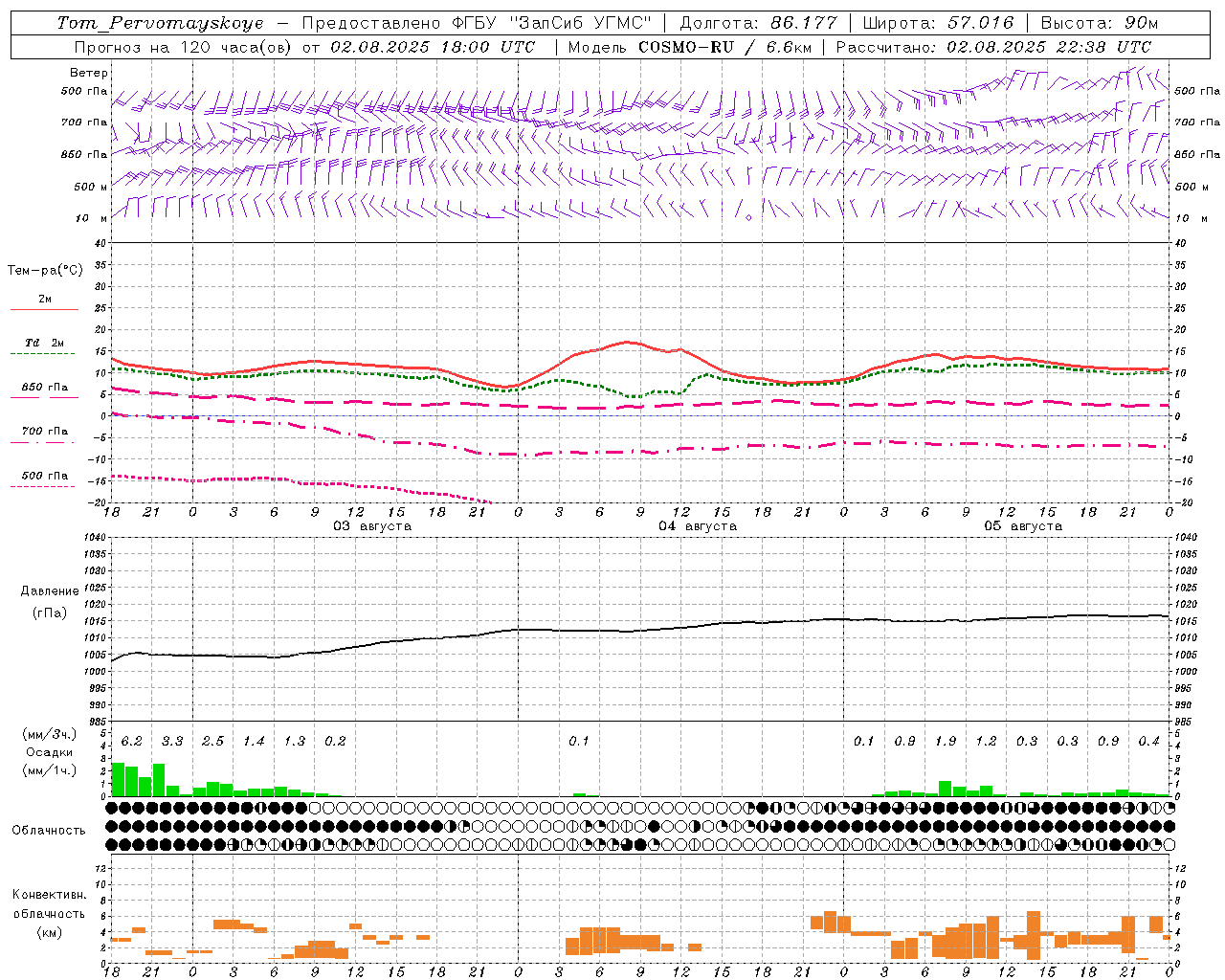Click the precipitation value 2.5
The height and width of the screenshot is (980, 1225).
213,742
